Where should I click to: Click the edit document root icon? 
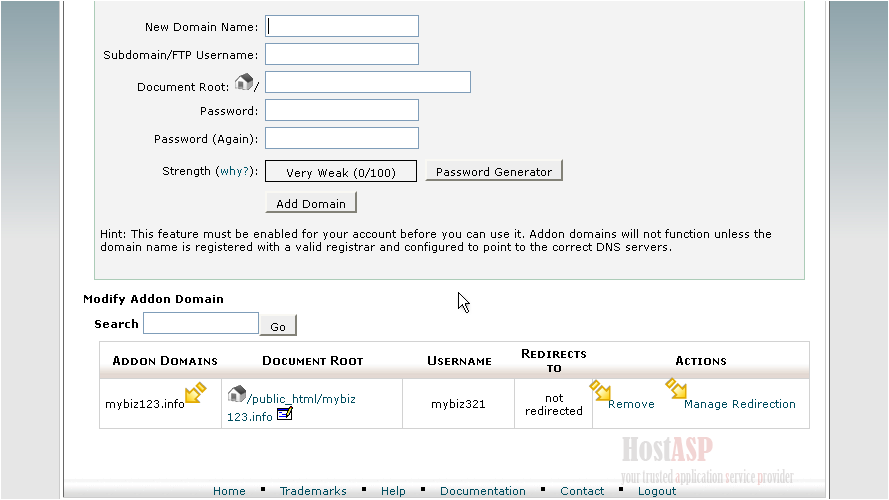pyautogui.click(x=284, y=413)
